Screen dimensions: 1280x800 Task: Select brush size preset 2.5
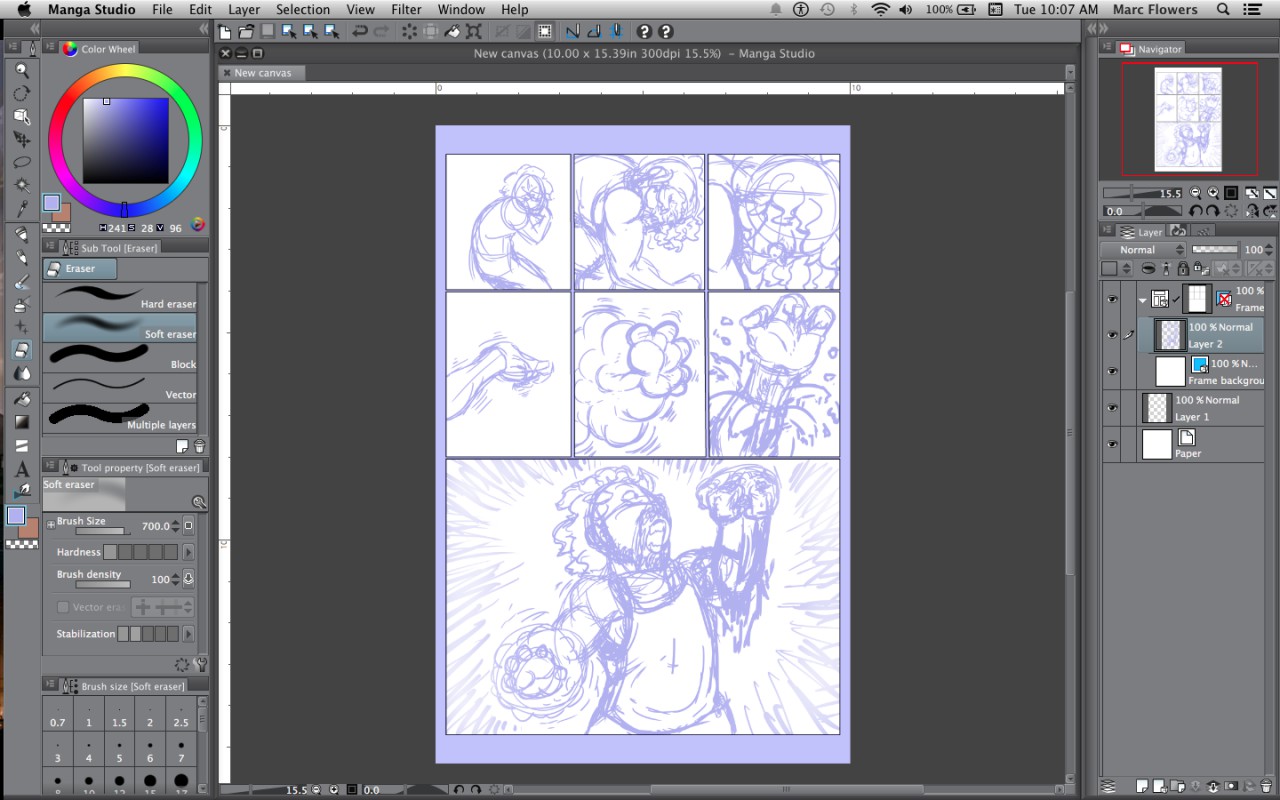(181, 716)
